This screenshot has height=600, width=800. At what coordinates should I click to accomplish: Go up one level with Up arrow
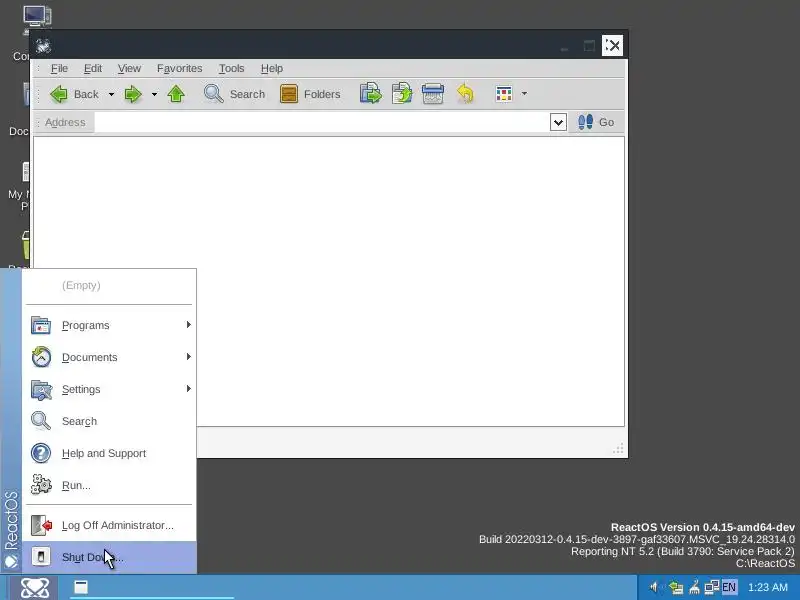click(x=176, y=94)
